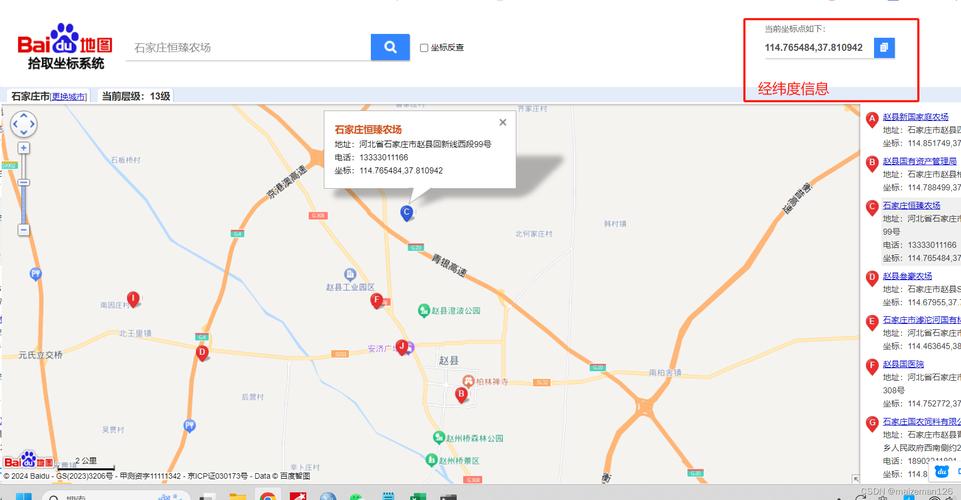The height and width of the screenshot is (500, 961).
Task: Focus the search box with 石家庄恒臻农场
Action: coord(248,47)
